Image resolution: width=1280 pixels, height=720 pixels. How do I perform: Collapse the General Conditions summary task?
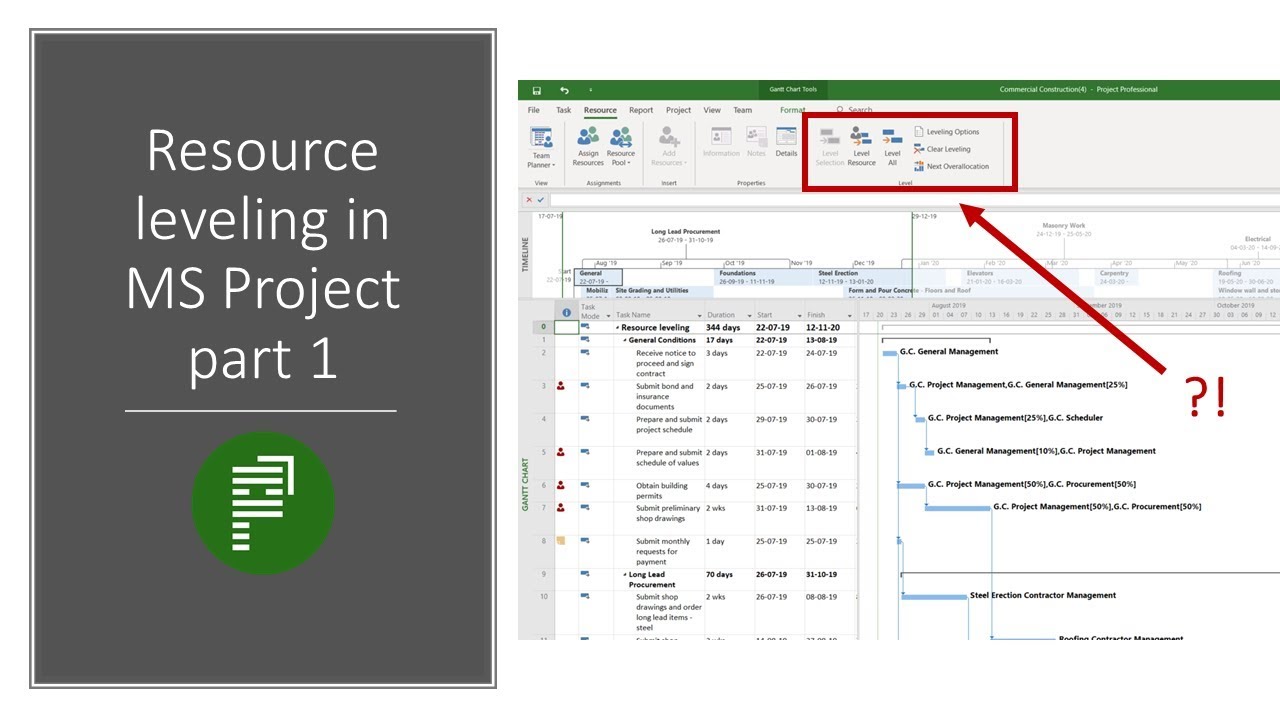click(625, 340)
